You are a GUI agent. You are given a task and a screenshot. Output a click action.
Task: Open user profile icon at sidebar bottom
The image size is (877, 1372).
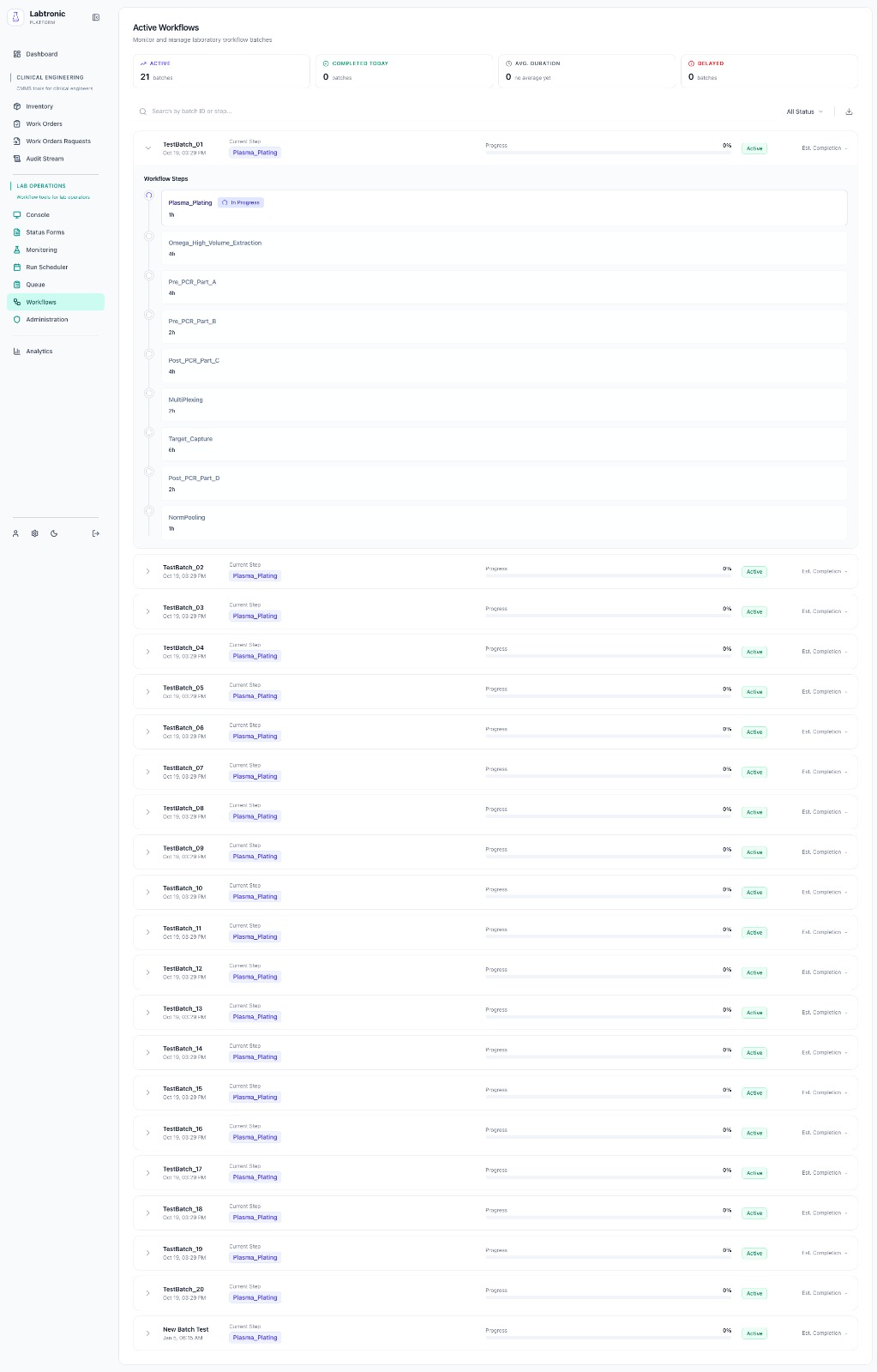(15, 533)
